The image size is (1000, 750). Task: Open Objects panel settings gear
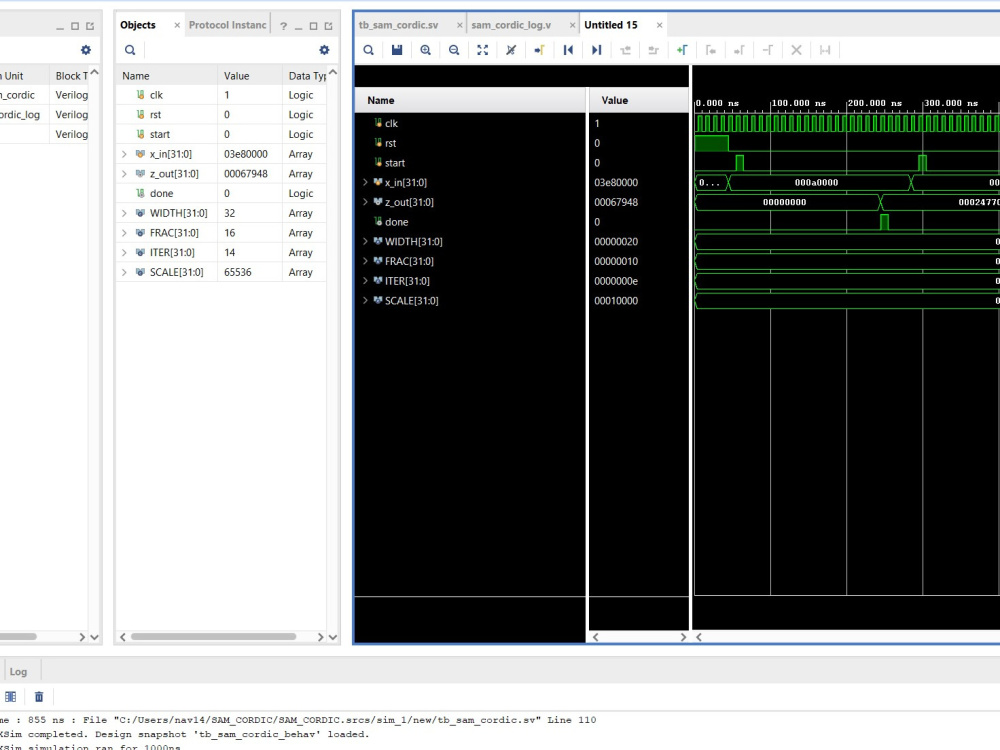pyautogui.click(x=324, y=50)
